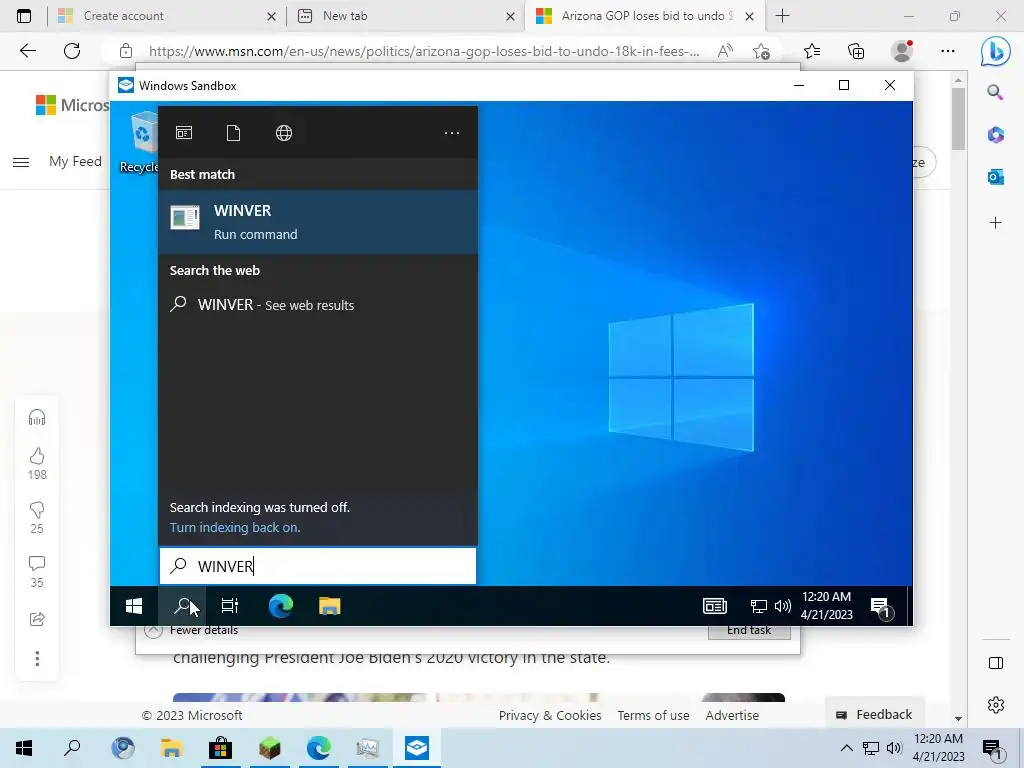Listen to the article with headphones icon

coord(37,417)
